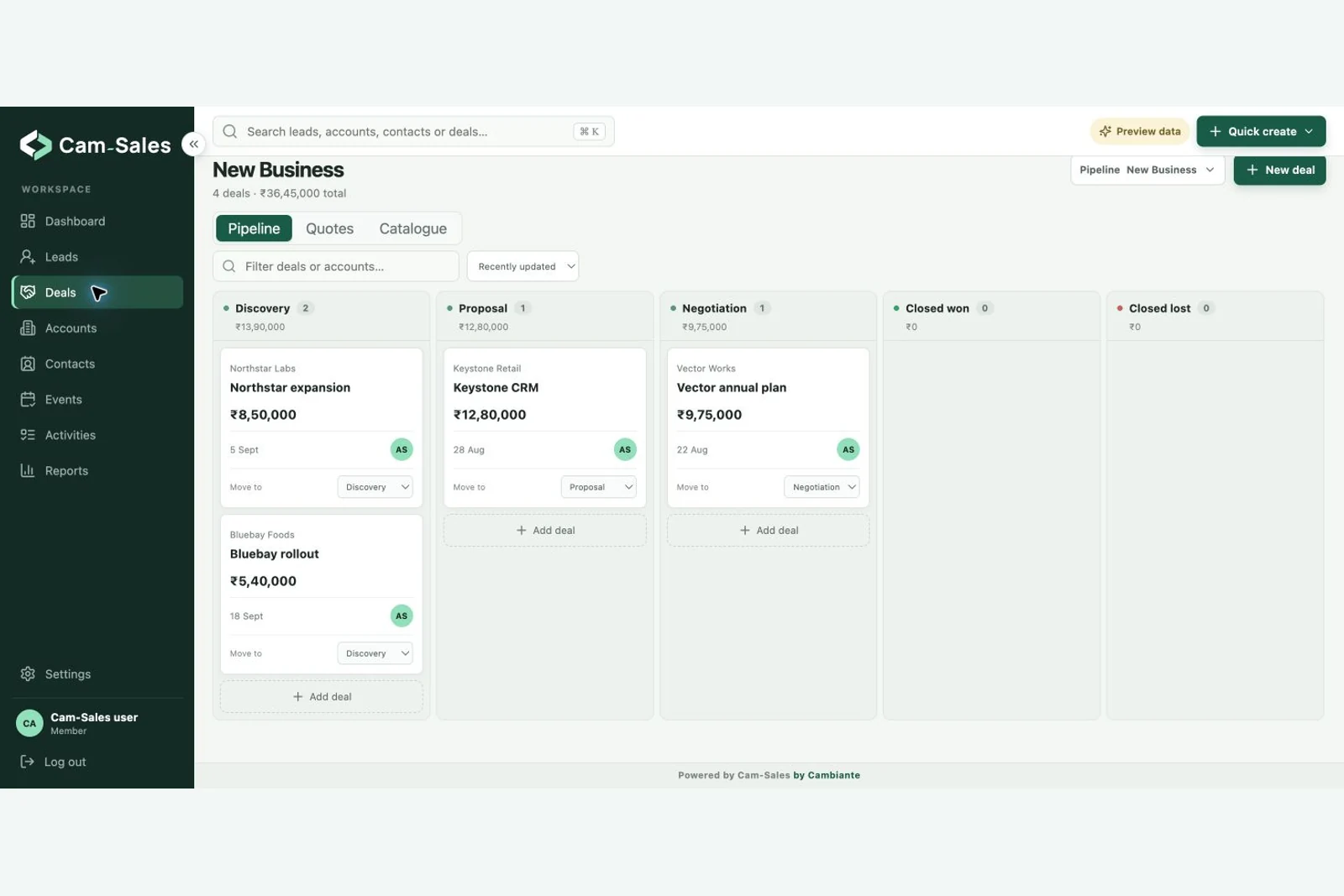Open the Contacts section

(97, 364)
